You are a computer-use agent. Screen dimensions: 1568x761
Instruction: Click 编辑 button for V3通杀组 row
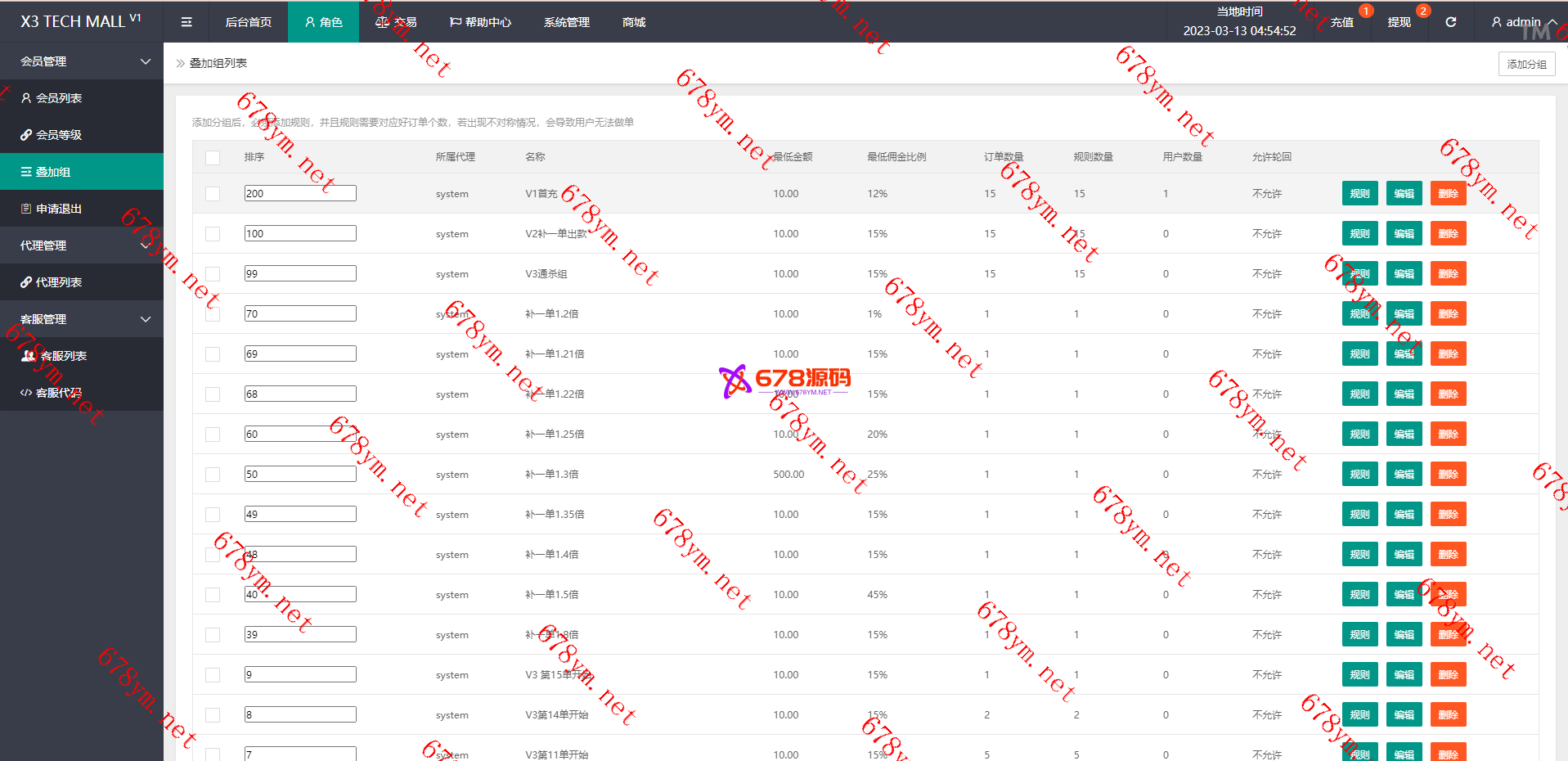[1404, 274]
